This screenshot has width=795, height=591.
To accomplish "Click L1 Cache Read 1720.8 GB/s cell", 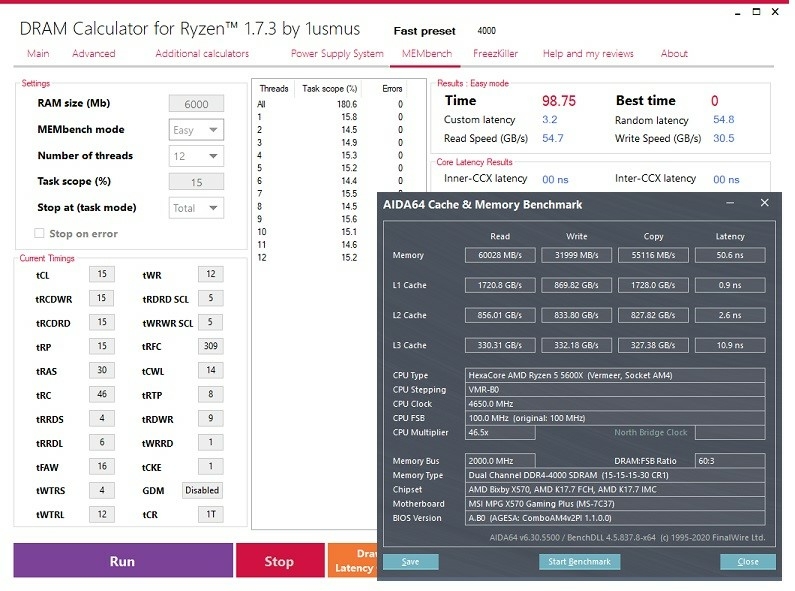I will point(500,285).
